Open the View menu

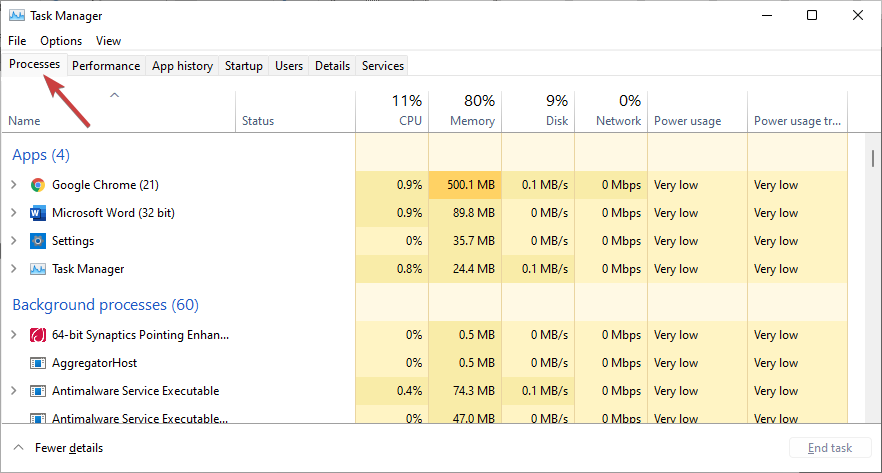pos(108,40)
